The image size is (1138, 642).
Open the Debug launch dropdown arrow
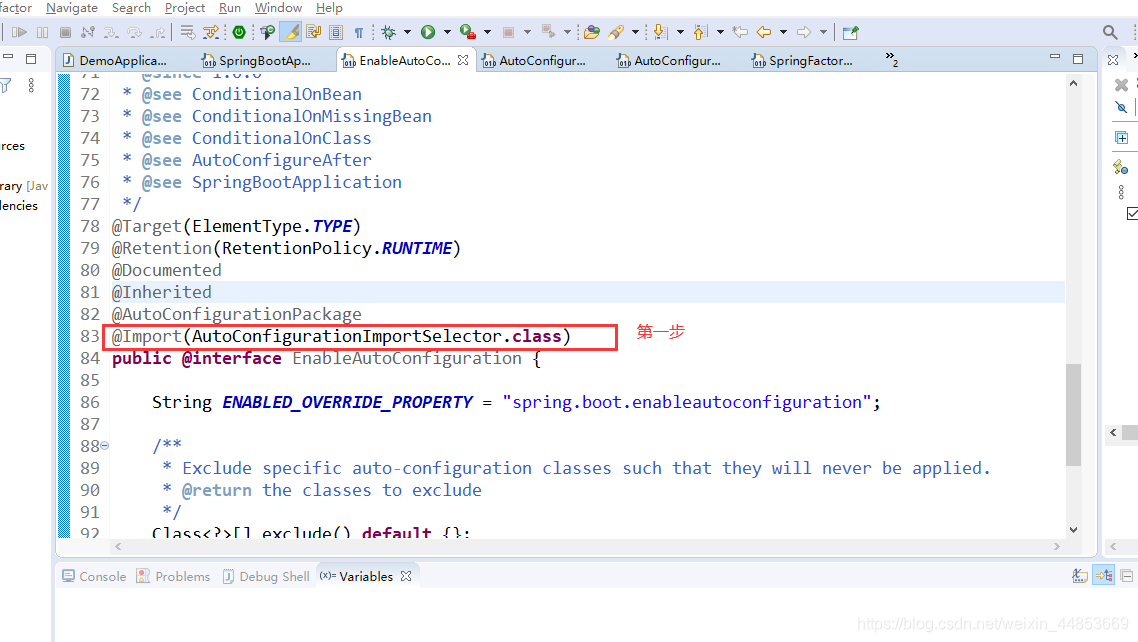(407, 32)
